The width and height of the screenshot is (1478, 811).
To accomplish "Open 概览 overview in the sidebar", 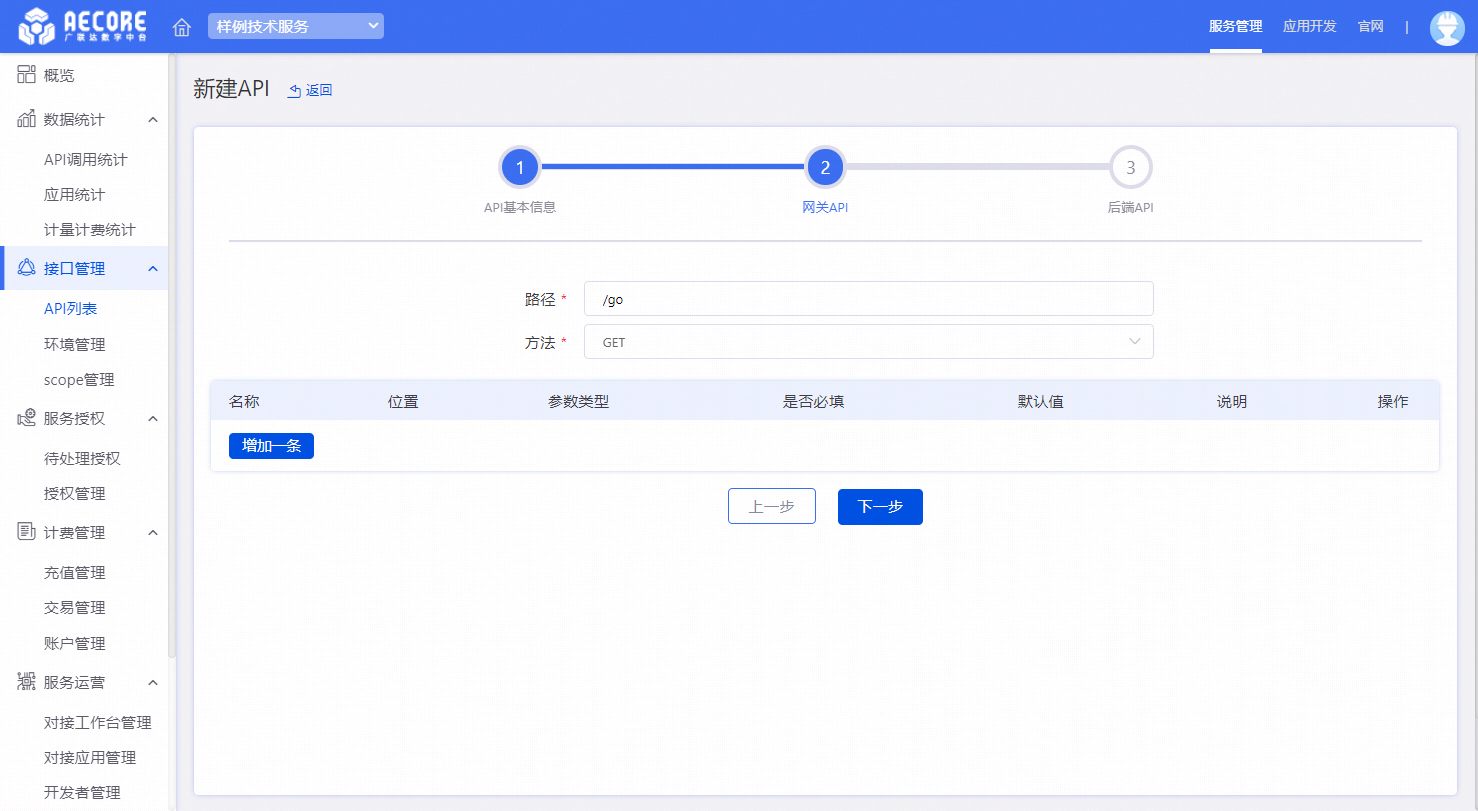I will 59,75.
